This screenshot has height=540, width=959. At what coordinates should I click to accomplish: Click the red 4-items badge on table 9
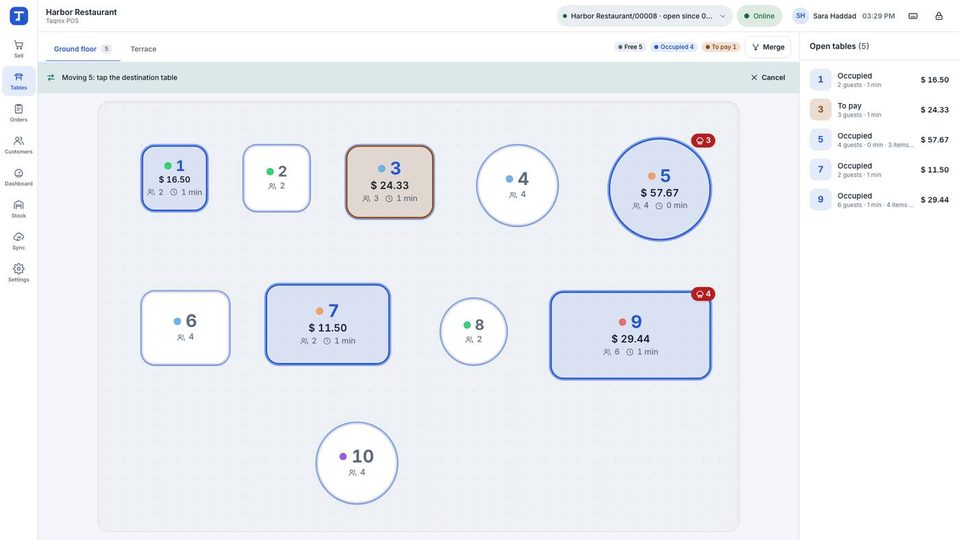click(x=703, y=294)
